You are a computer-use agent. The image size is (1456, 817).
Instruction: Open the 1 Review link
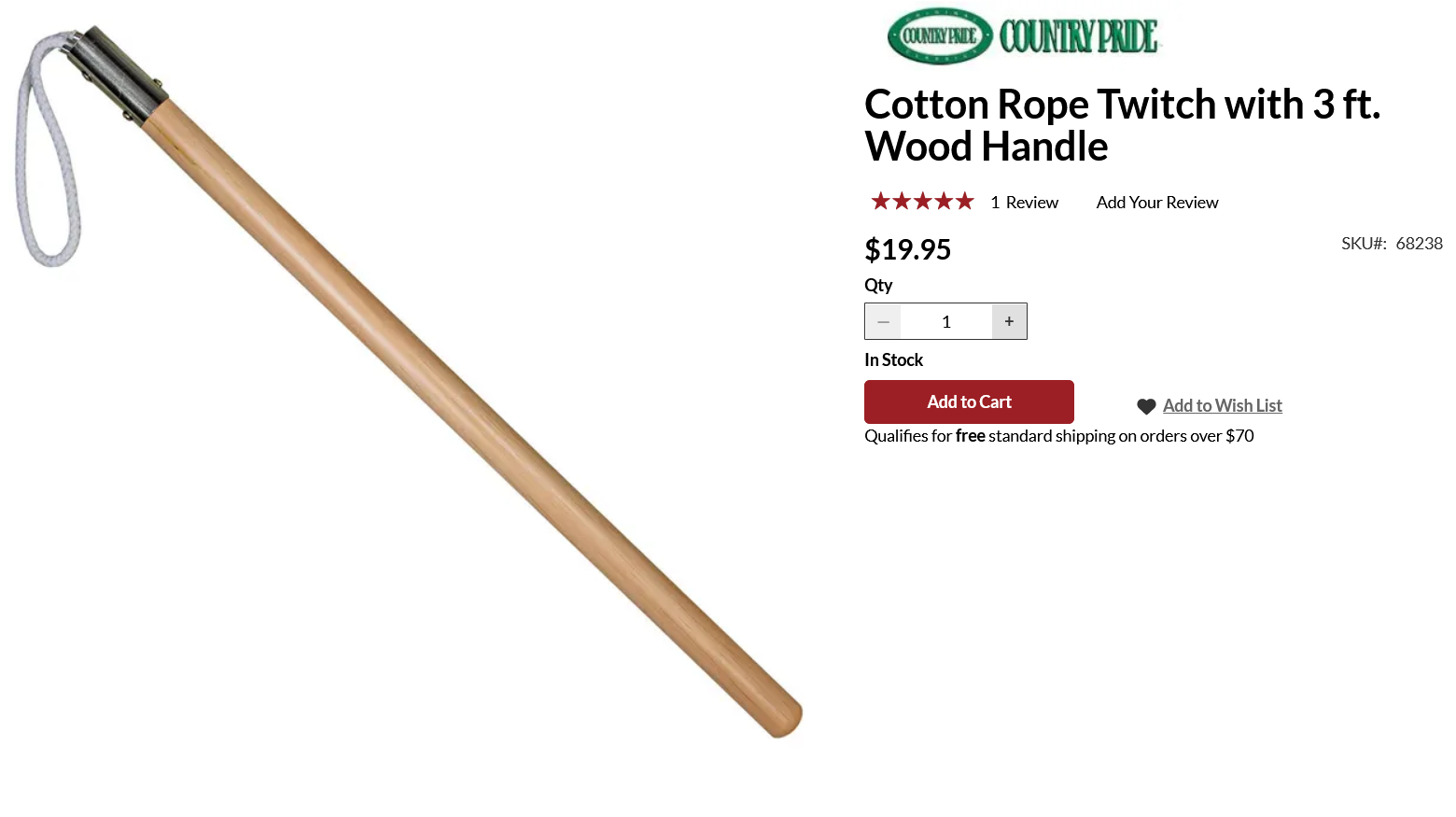tap(1024, 203)
